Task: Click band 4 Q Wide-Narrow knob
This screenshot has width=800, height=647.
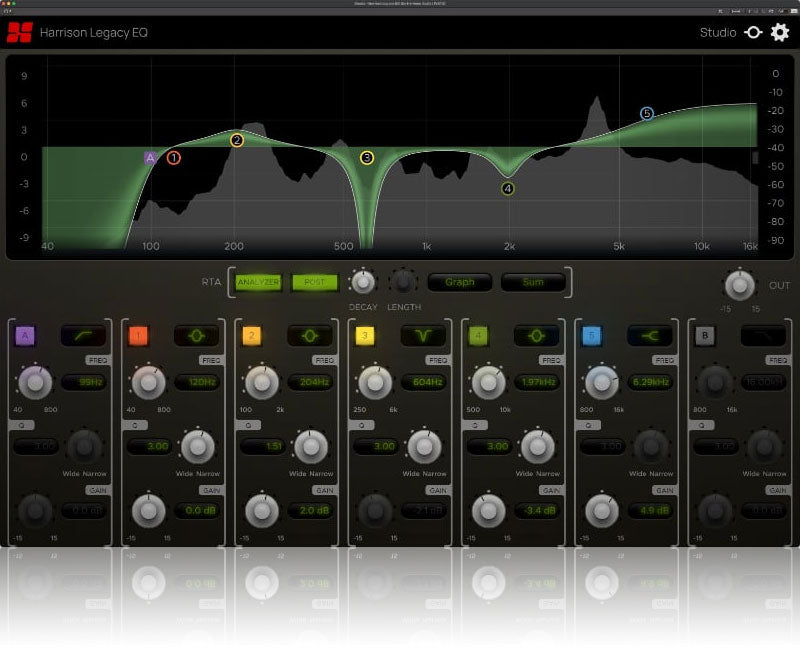Action: [537, 447]
